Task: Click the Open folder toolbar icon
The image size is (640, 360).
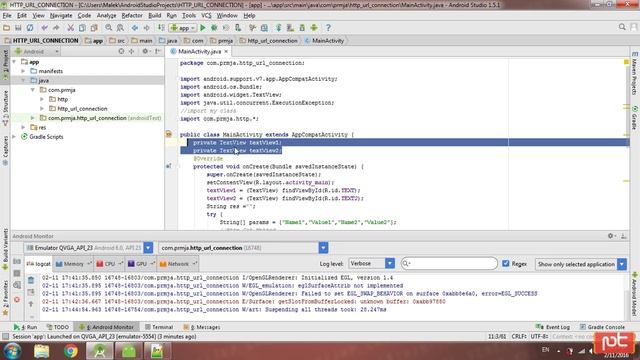Action: [x=6, y=28]
